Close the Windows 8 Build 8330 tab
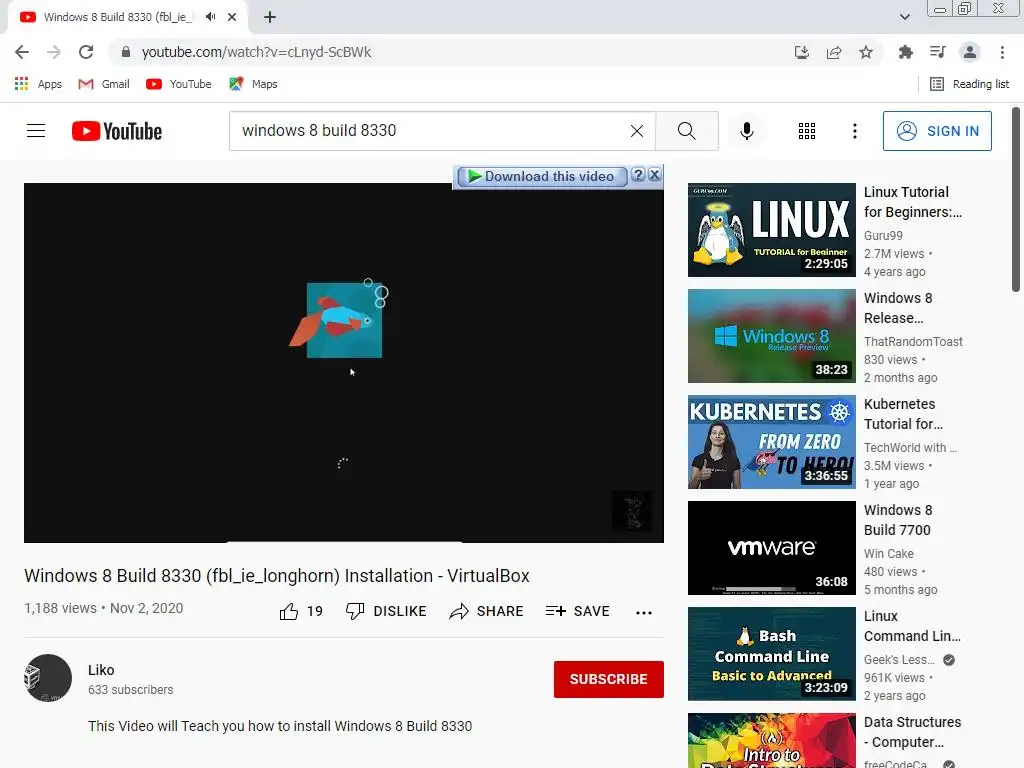Viewport: 1024px width, 768px height. 232,17
